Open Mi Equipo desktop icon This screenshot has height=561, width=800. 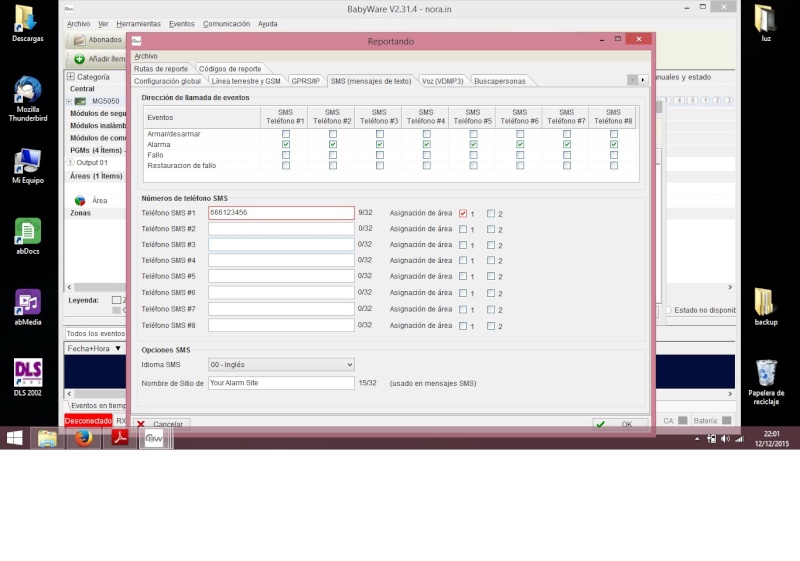point(28,166)
